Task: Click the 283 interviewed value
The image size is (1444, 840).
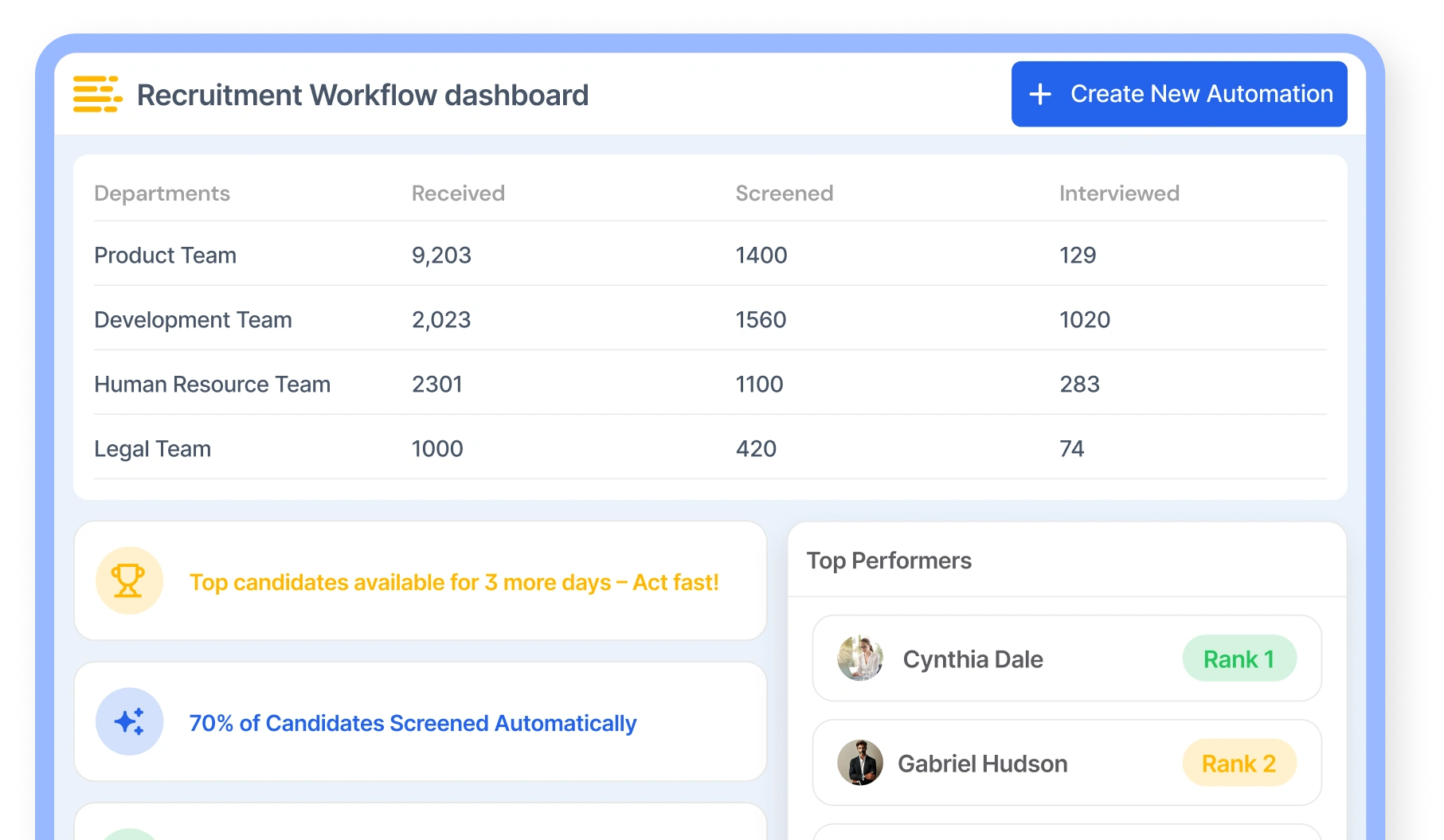Action: point(1079,385)
